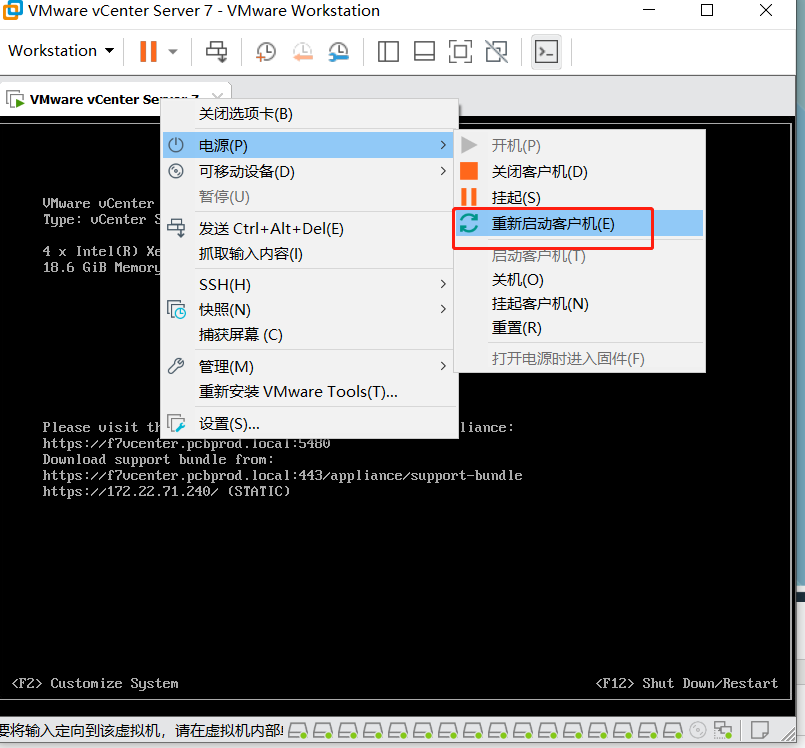Click the https://172.22.71.240/ console text
The image size is (805, 748).
coord(130,491)
